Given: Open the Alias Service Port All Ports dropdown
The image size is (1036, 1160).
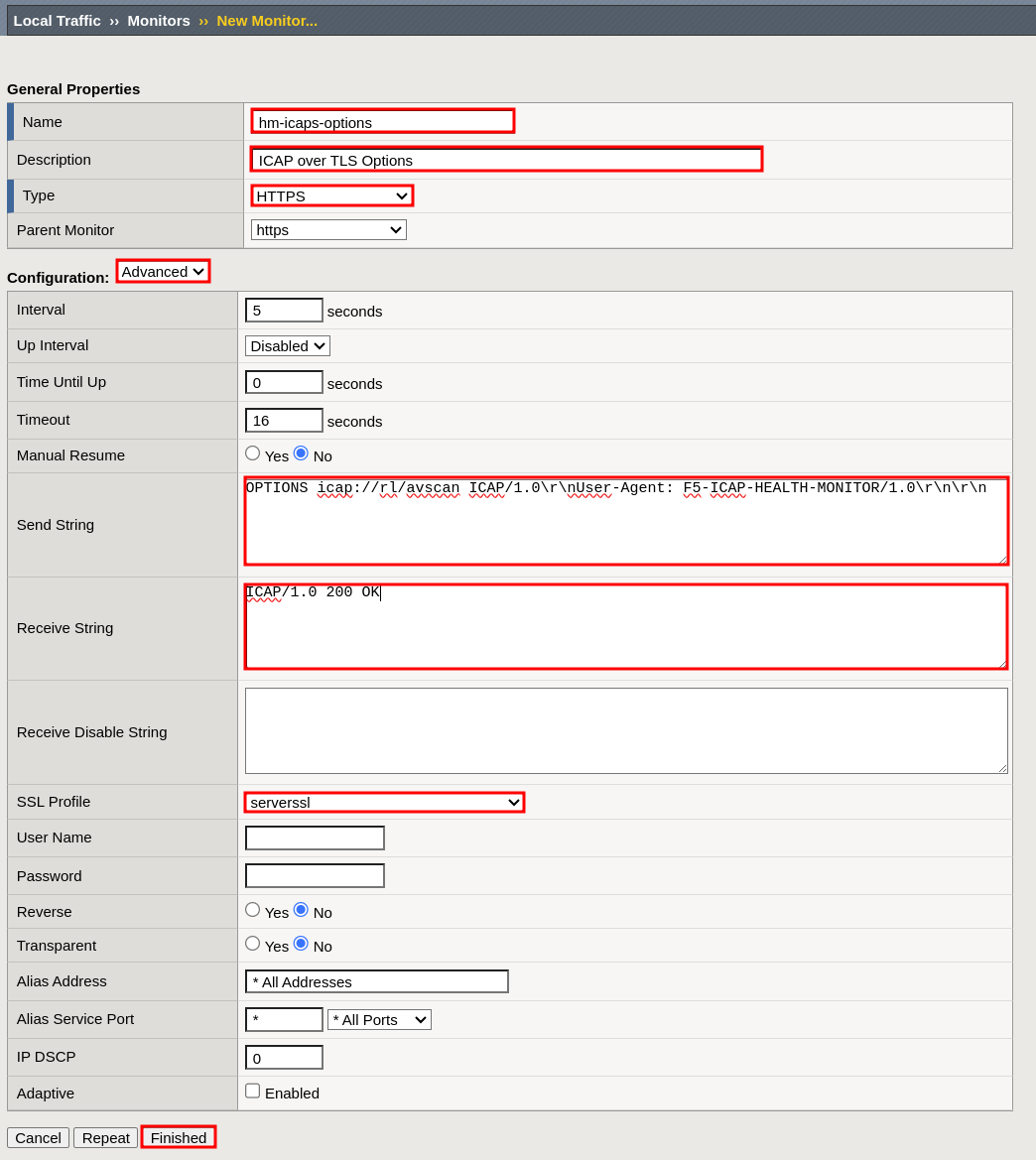Looking at the screenshot, I should 379,1019.
